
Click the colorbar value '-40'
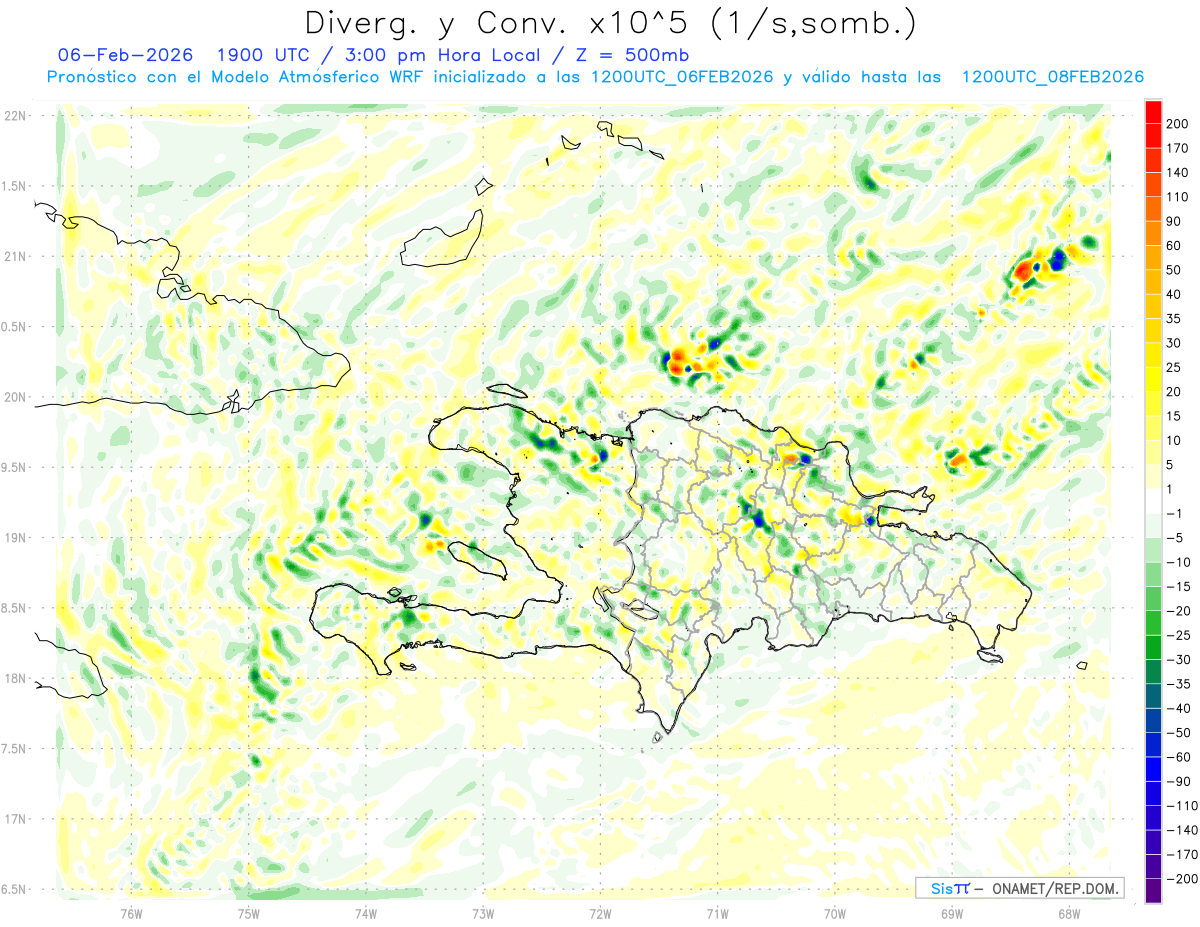point(1177,708)
